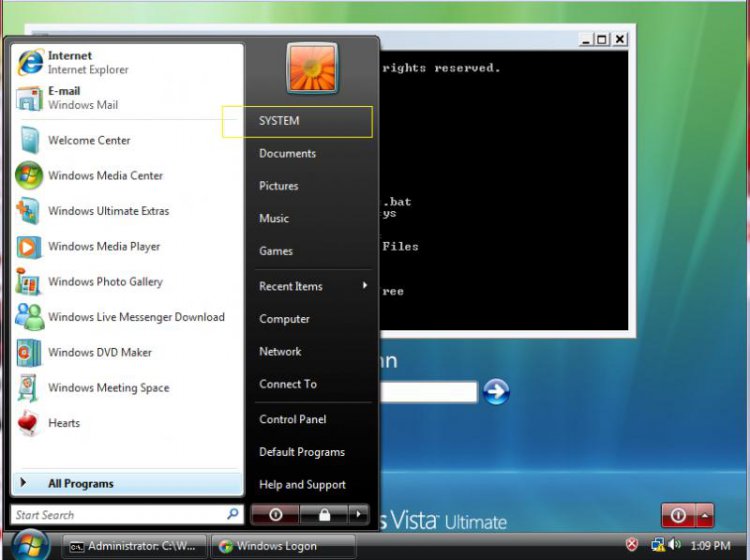
Task: Lock the computer with padlock button
Action: [x=324, y=515]
